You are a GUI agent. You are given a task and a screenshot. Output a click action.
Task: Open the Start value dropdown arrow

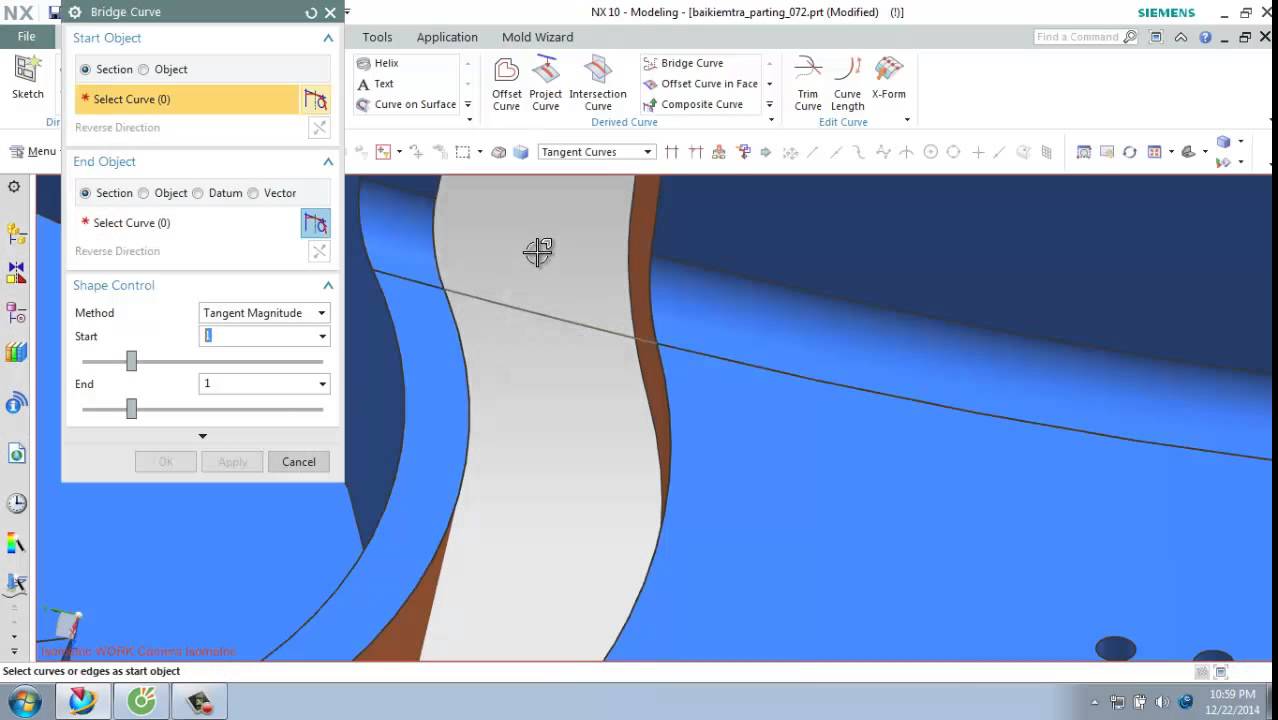322,336
